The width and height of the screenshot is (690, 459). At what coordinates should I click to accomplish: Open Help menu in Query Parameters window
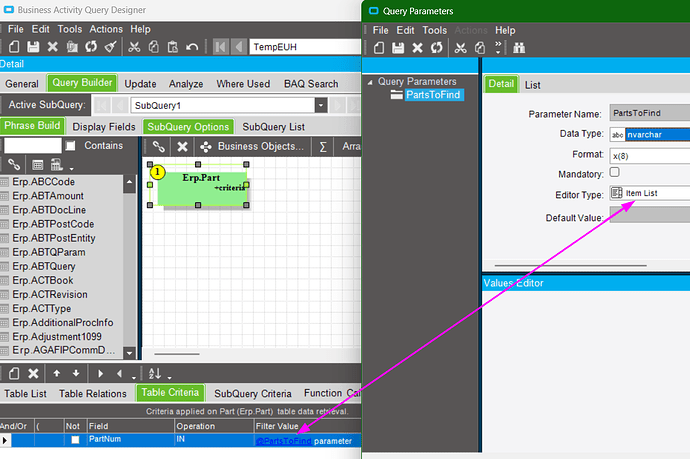click(505, 30)
